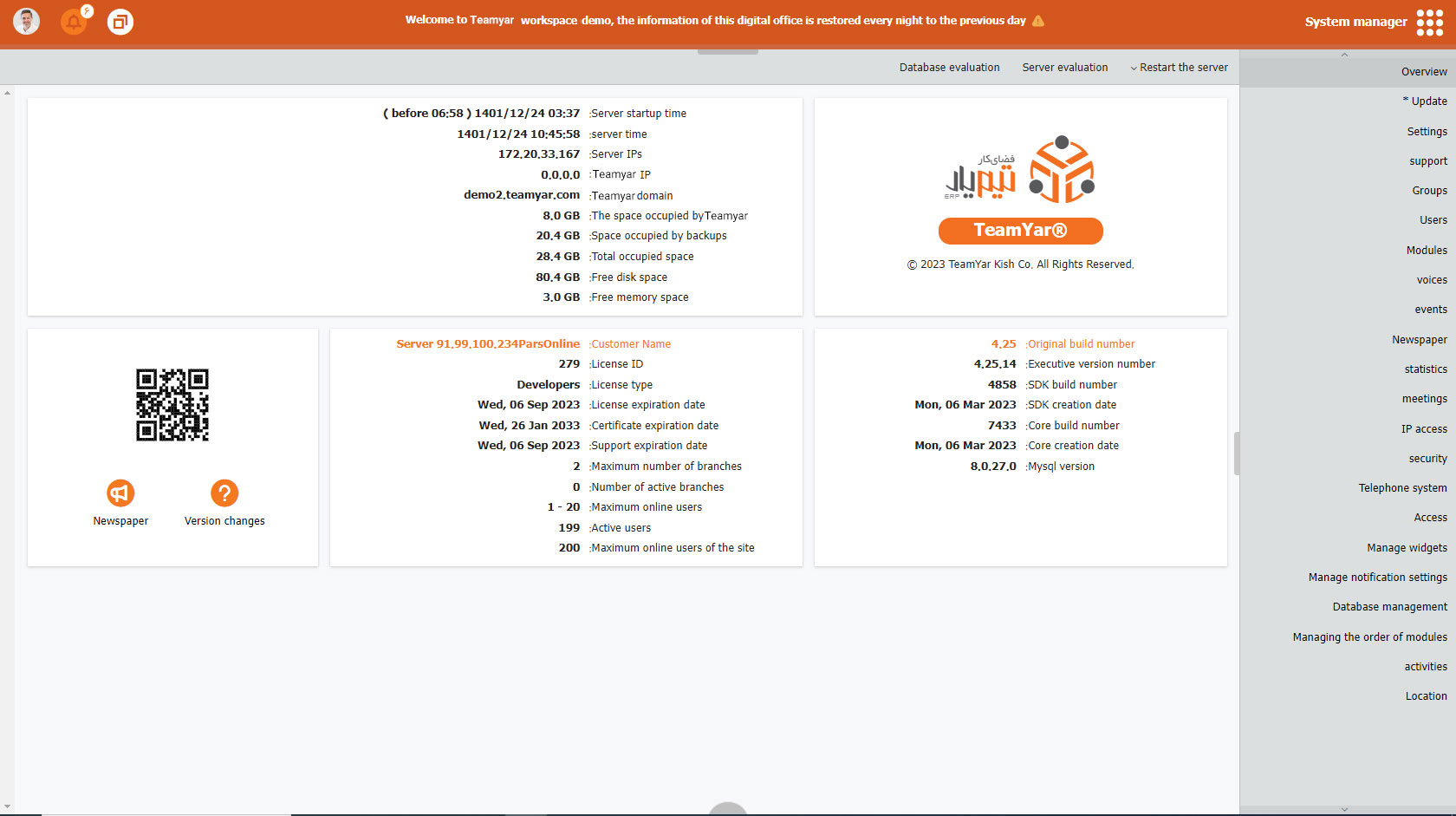Click the Newspaper label under the megaphone icon

click(x=120, y=521)
